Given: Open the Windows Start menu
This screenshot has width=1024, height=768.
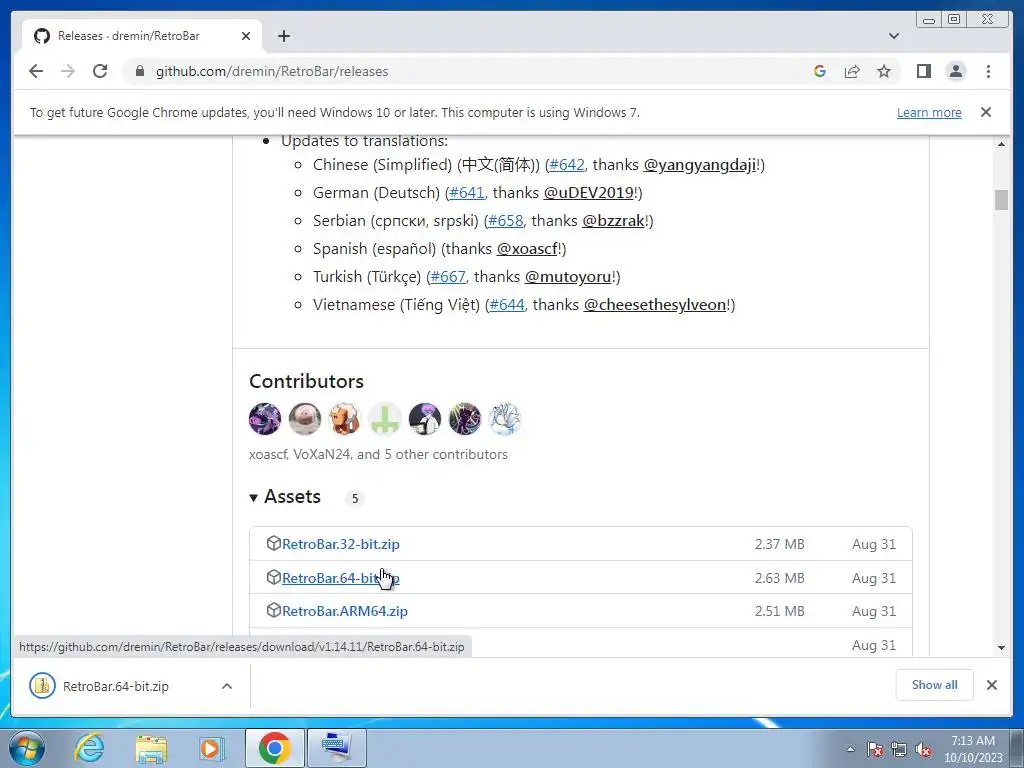Looking at the screenshot, I should click(x=26, y=748).
